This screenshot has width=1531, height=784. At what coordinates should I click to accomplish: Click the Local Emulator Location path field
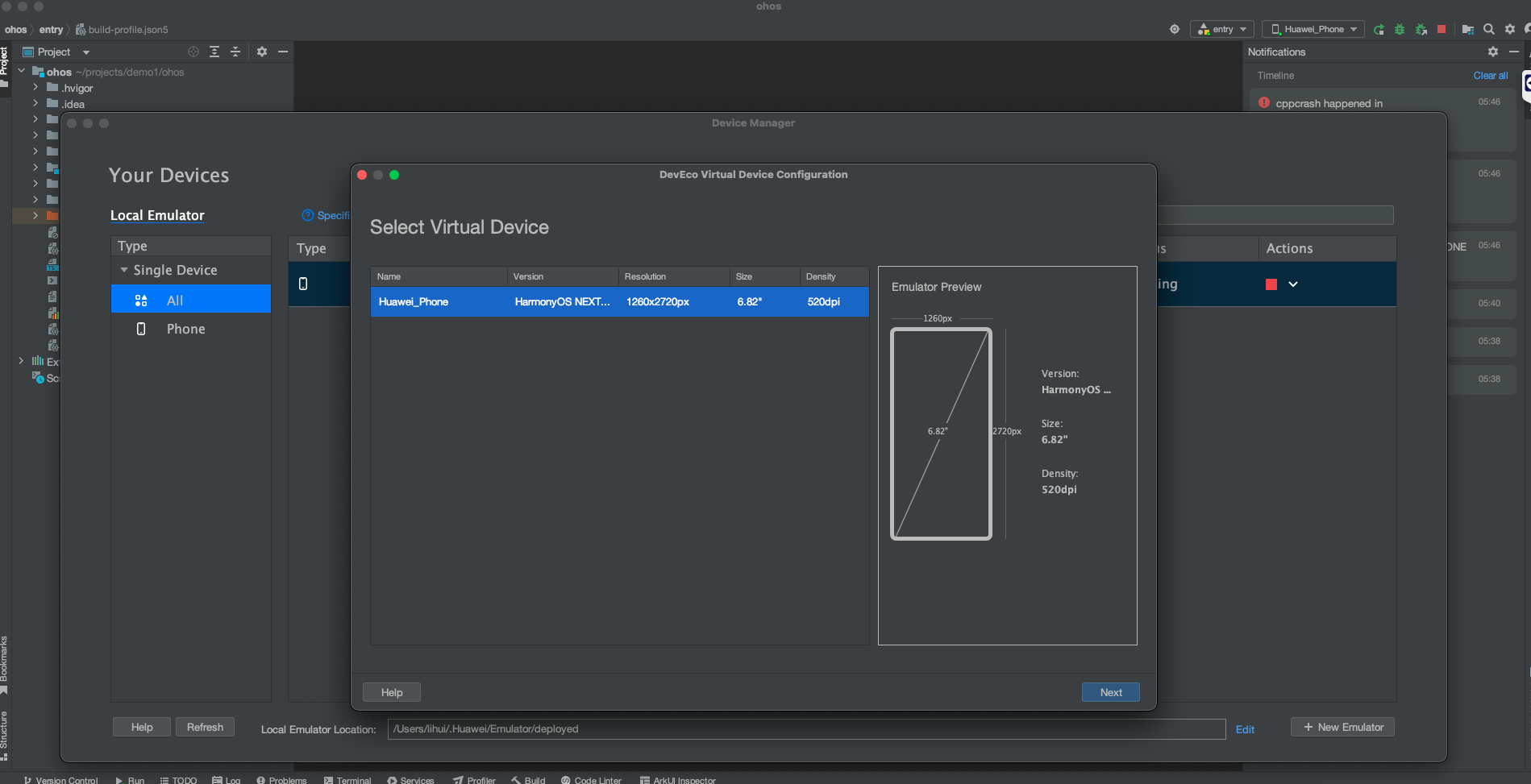806,729
